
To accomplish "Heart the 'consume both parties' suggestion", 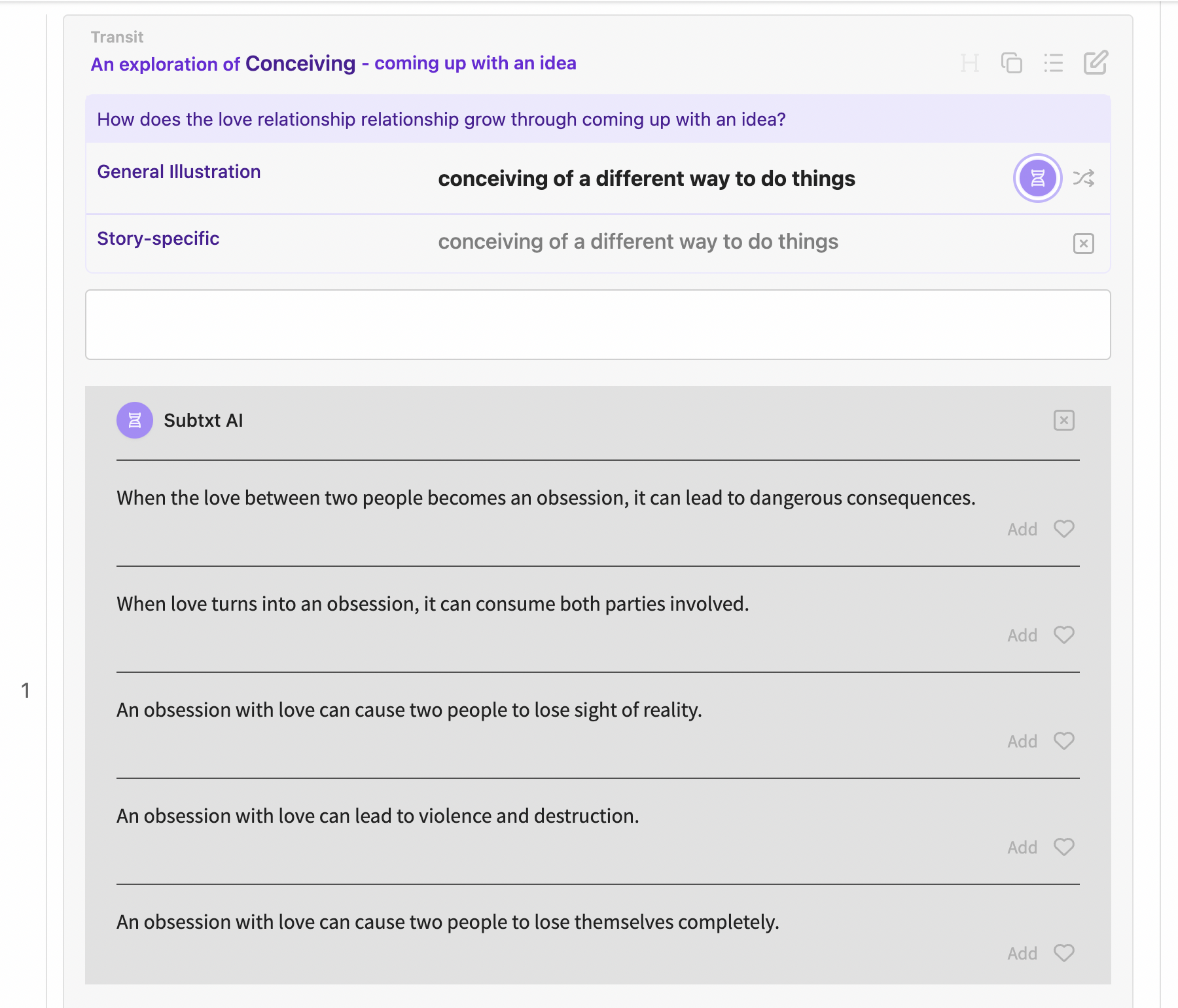I will (1064, 634).
